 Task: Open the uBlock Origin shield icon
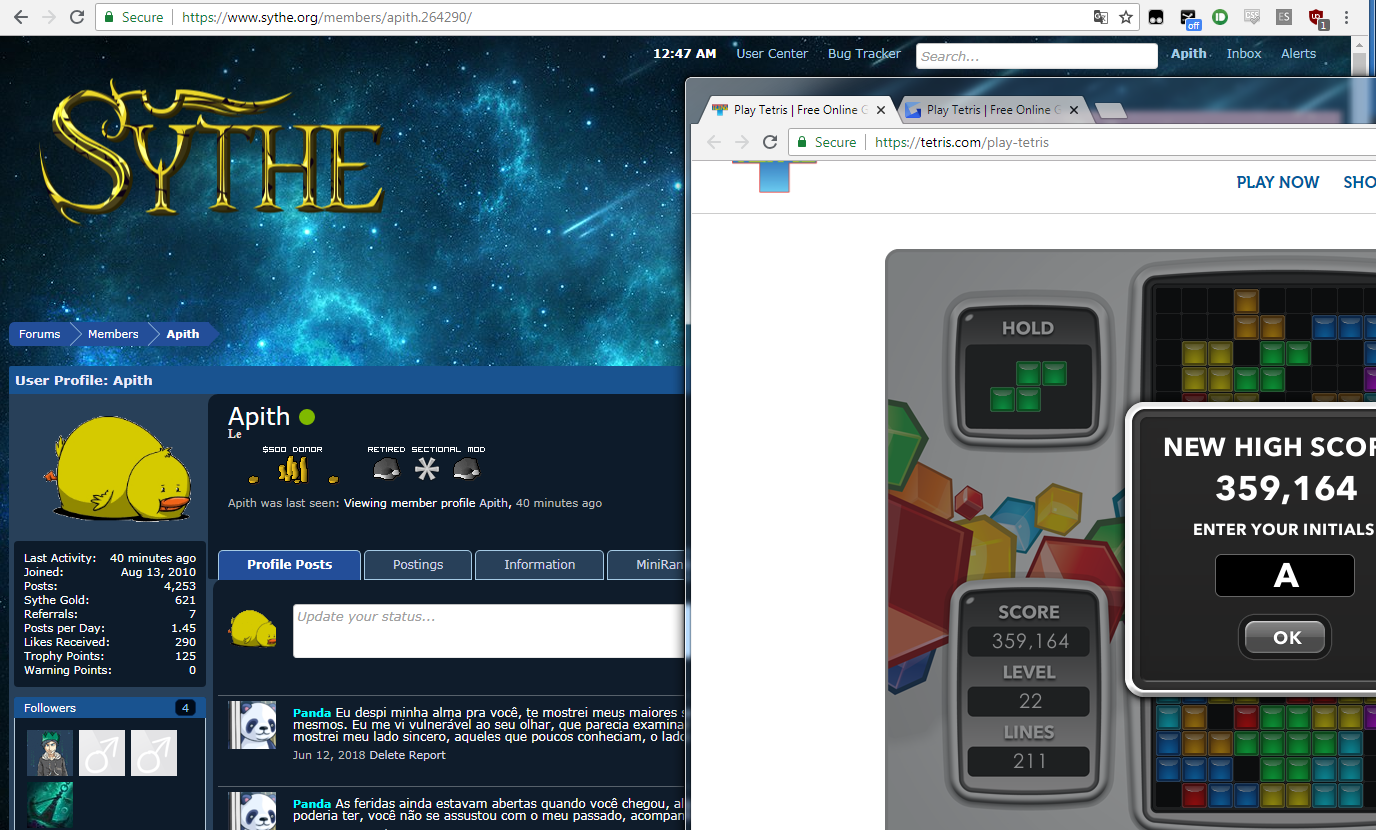(1317, 18)
